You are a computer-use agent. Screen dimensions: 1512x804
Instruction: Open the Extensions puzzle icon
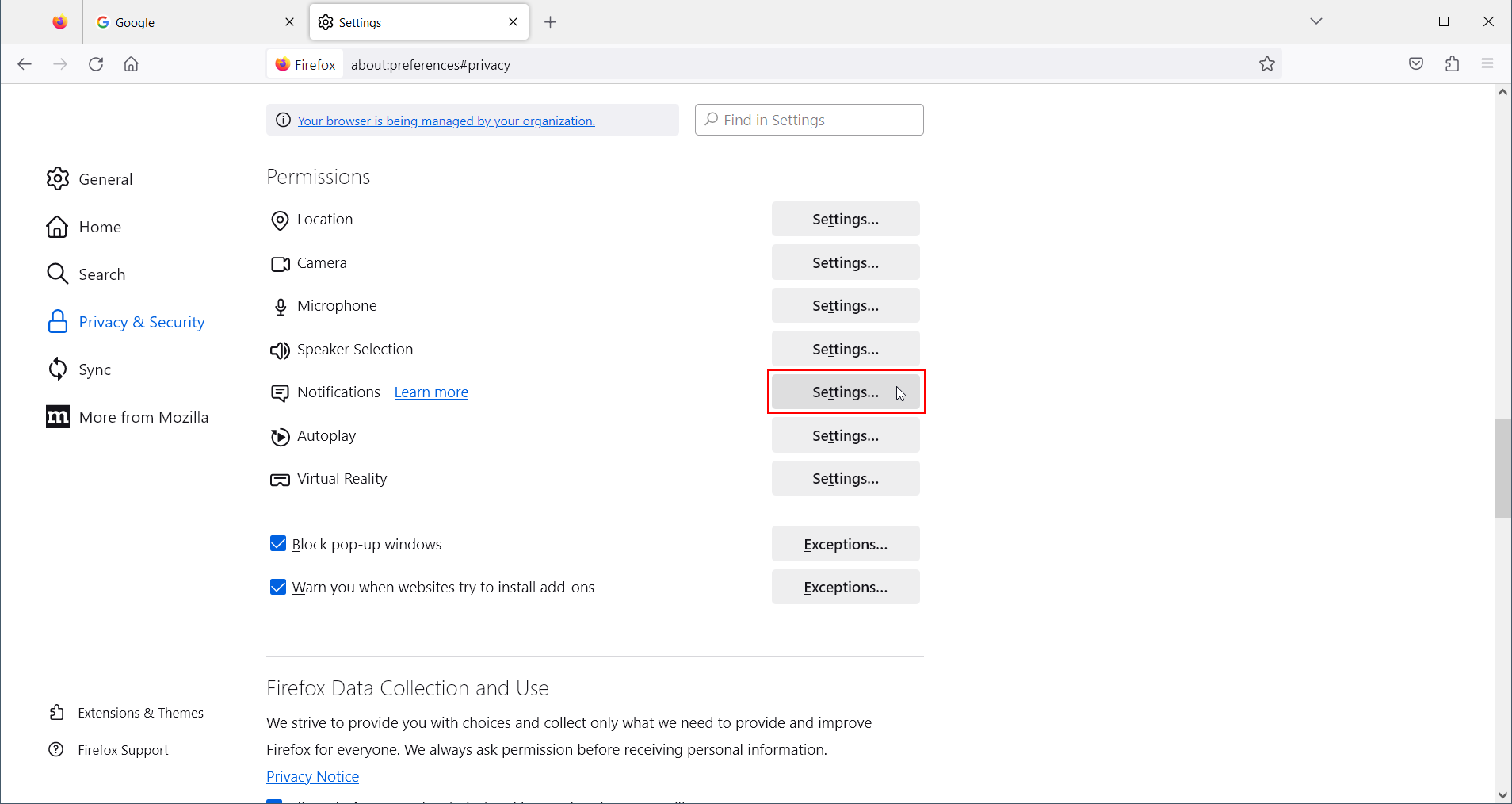tap(1452, 64)
